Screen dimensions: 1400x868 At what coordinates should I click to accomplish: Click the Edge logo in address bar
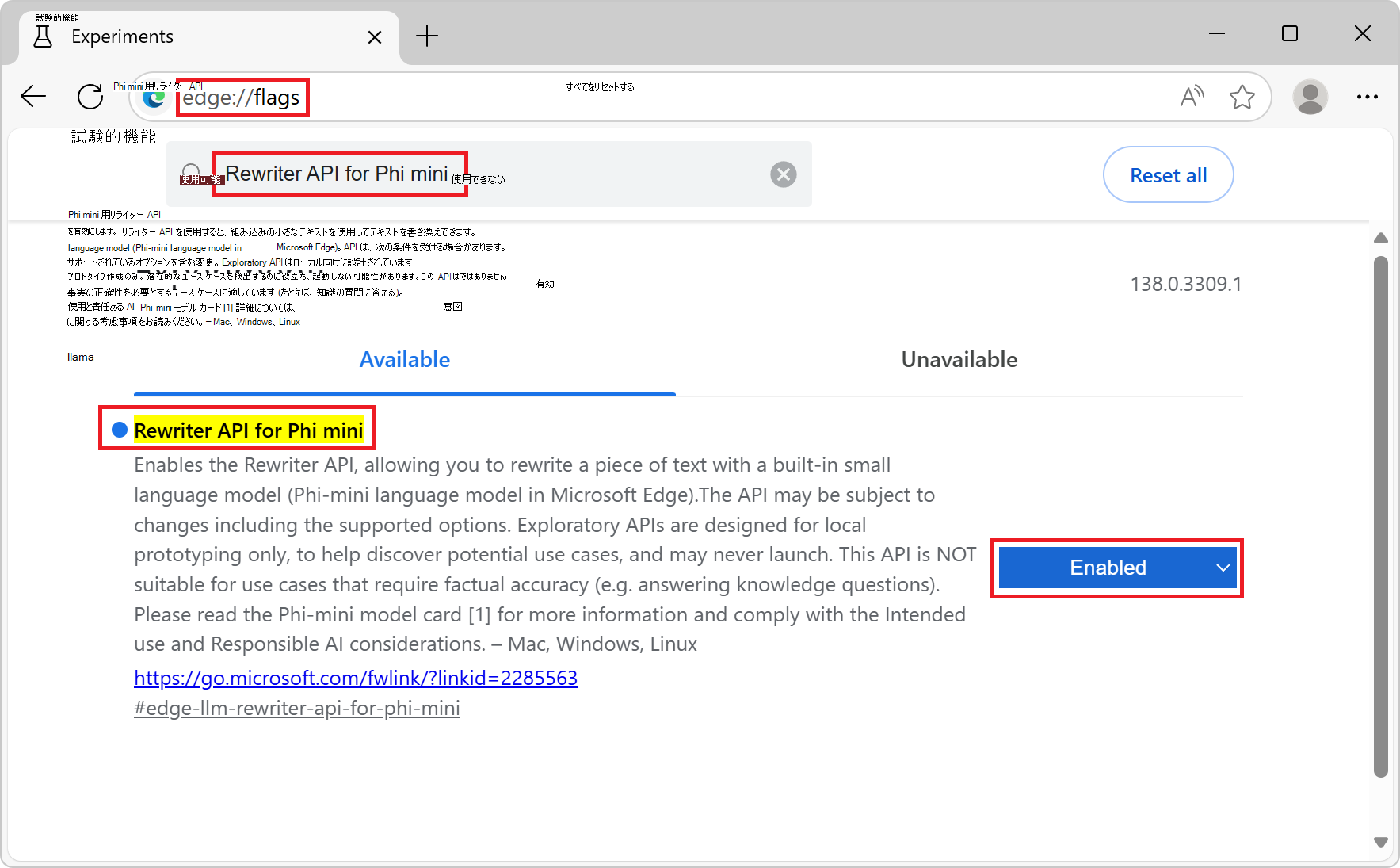click(153, 98)
